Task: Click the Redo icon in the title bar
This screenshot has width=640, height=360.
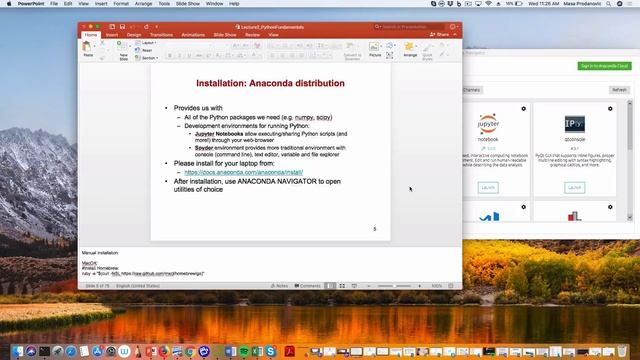Action: (146, 27)
